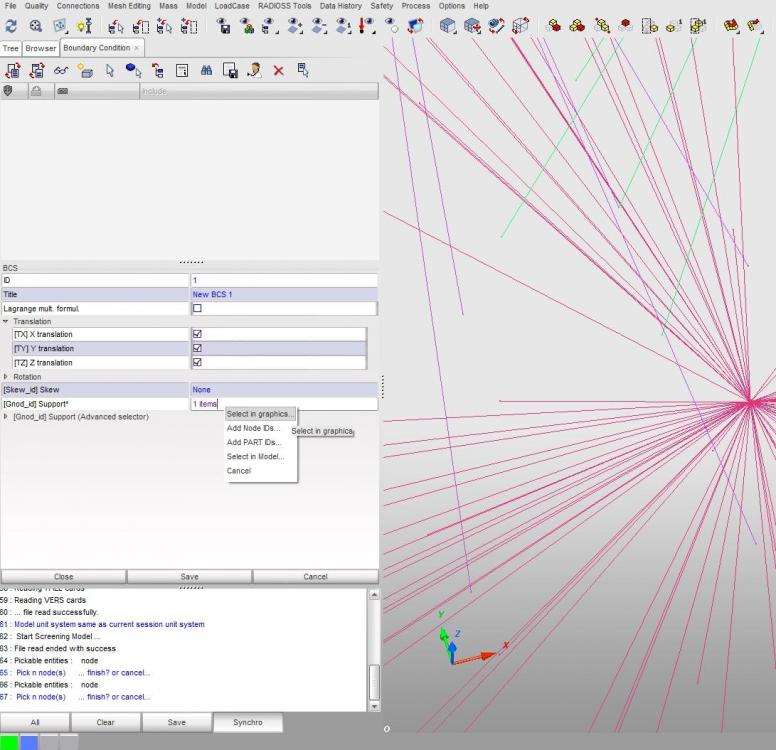
Task: Expand [Gnod_id] Support (Advanced selector)
Action: point(5,417)
